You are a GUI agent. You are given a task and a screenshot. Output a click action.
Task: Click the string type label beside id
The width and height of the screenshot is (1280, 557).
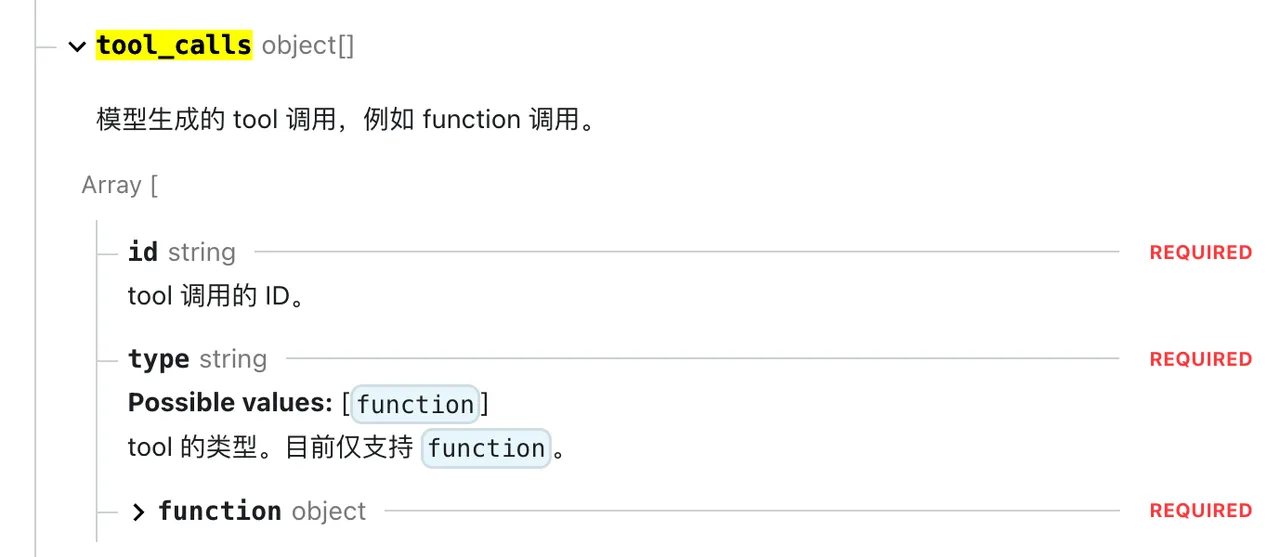(x=202, y=252)
